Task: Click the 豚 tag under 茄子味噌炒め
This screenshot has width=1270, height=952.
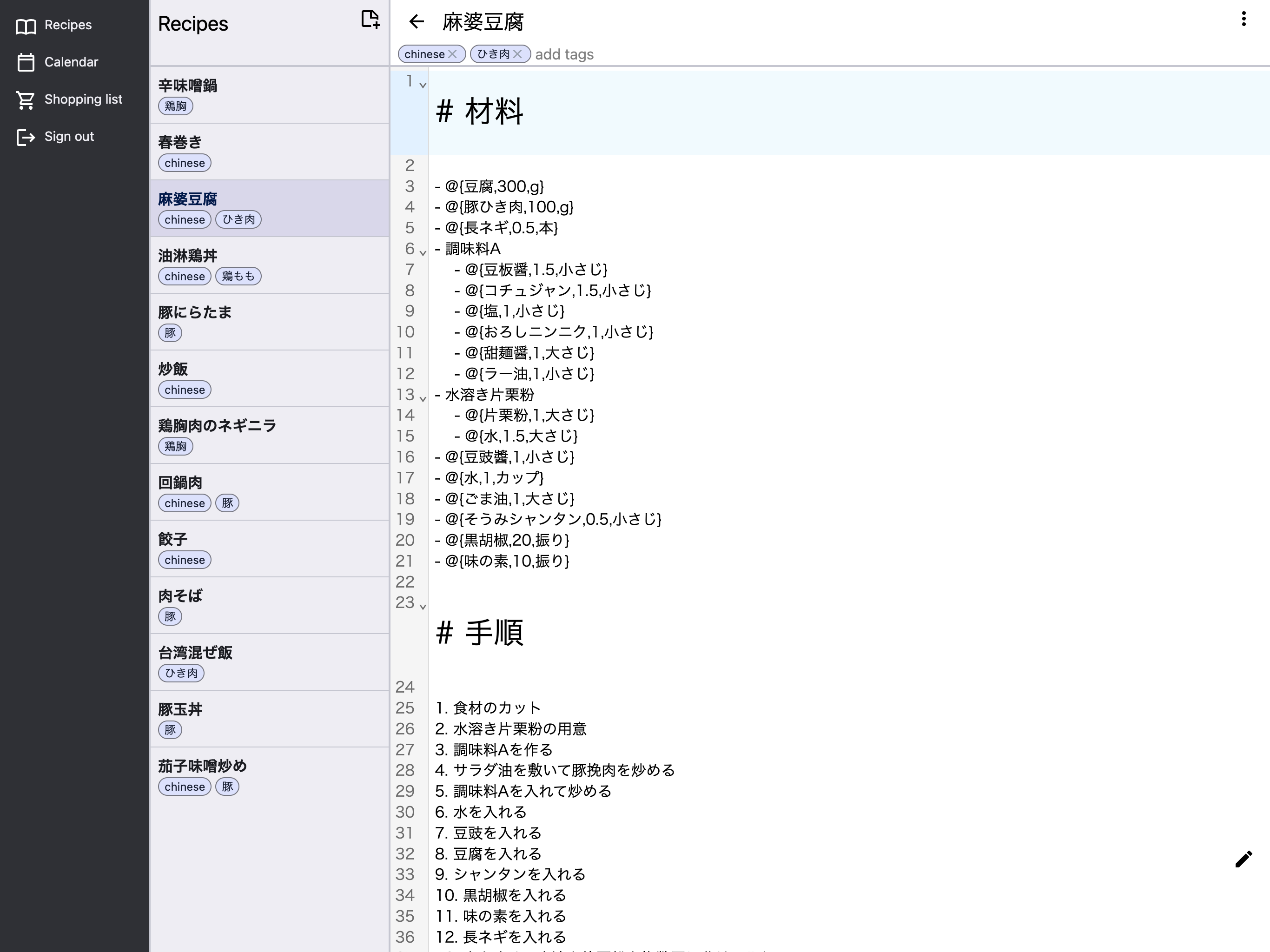Action: click(x=227, y=787)
